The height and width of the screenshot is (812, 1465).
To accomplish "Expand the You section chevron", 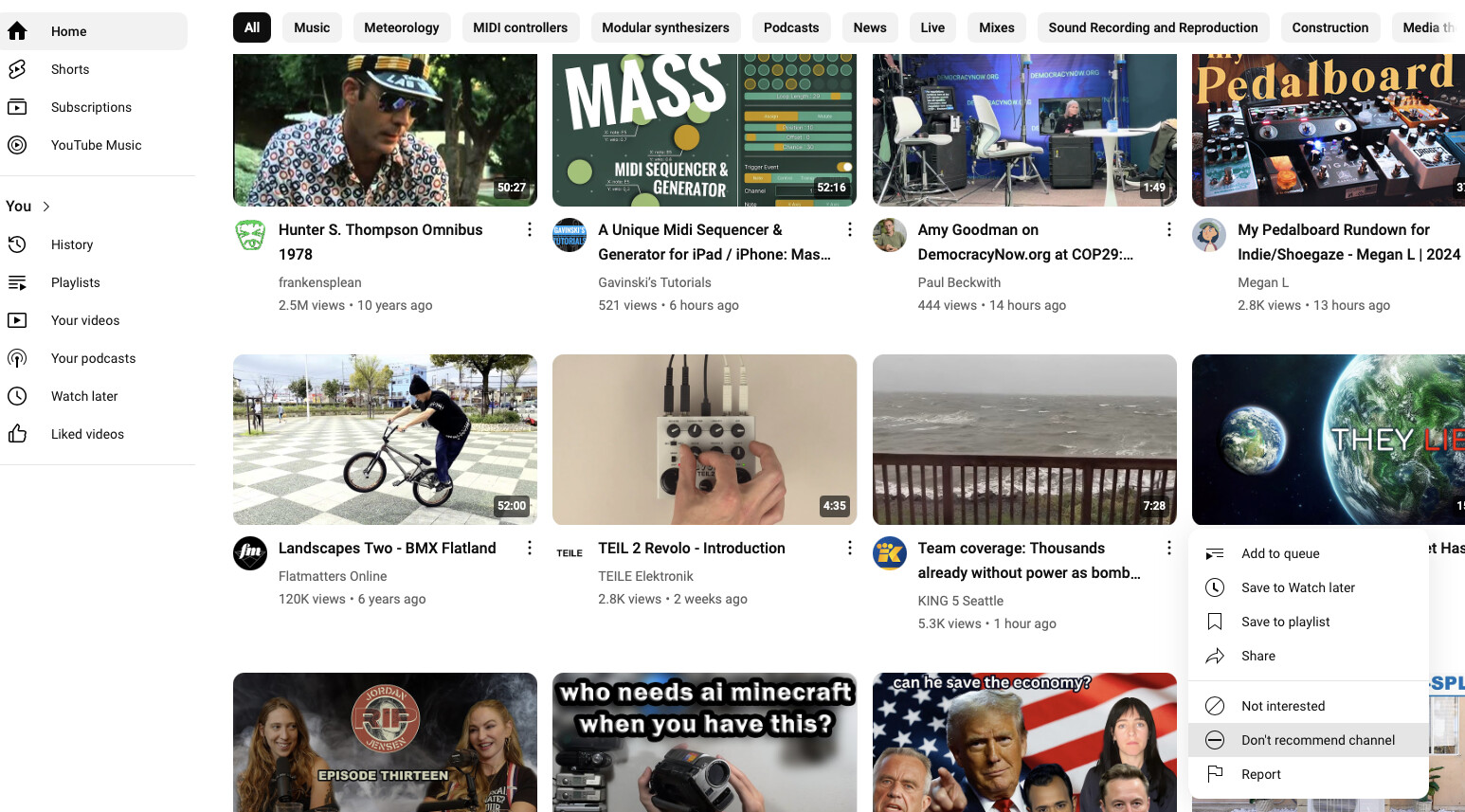I will coord(45,207).
